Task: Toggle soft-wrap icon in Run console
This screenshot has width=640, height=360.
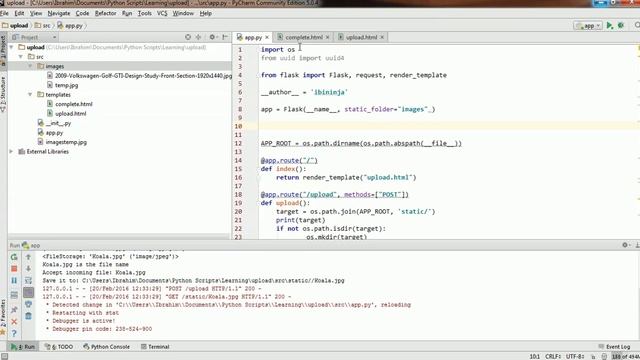Action: pyautogui.click(x=28, y=280)
